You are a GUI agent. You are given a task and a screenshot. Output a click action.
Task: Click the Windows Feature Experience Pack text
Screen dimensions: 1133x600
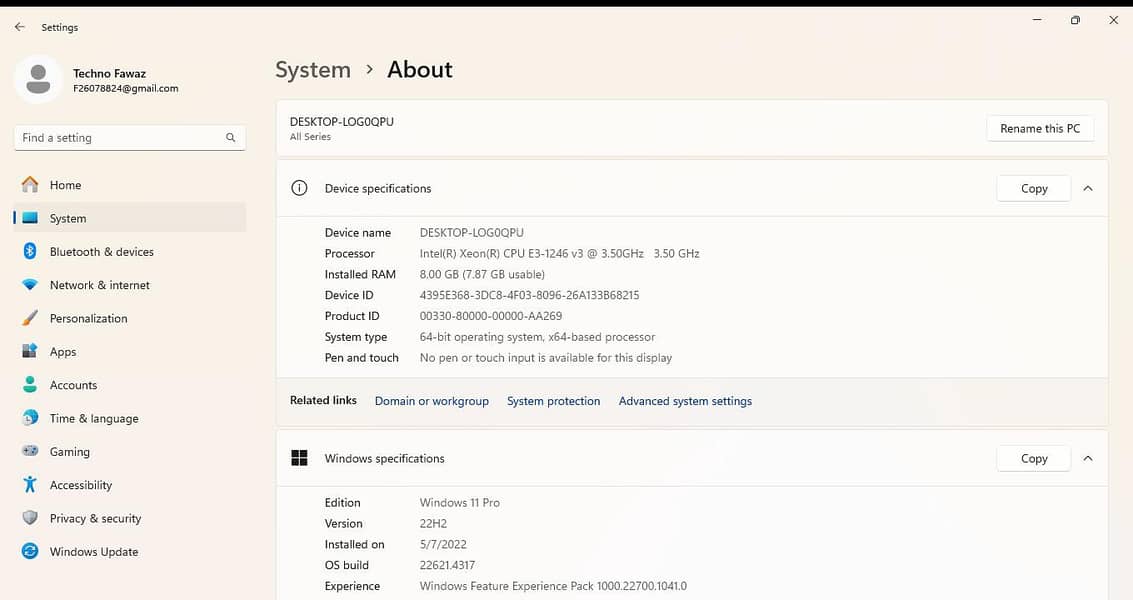point(553,586)
